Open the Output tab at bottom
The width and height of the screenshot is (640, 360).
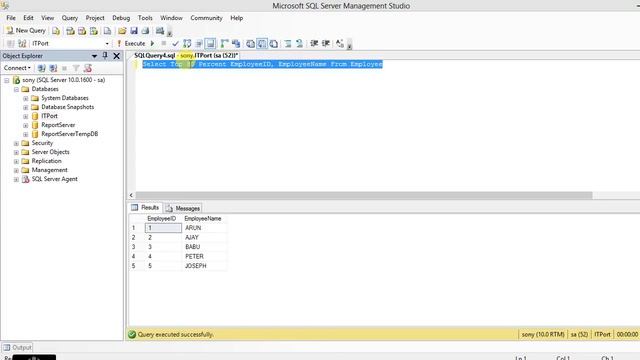(18, 347)
